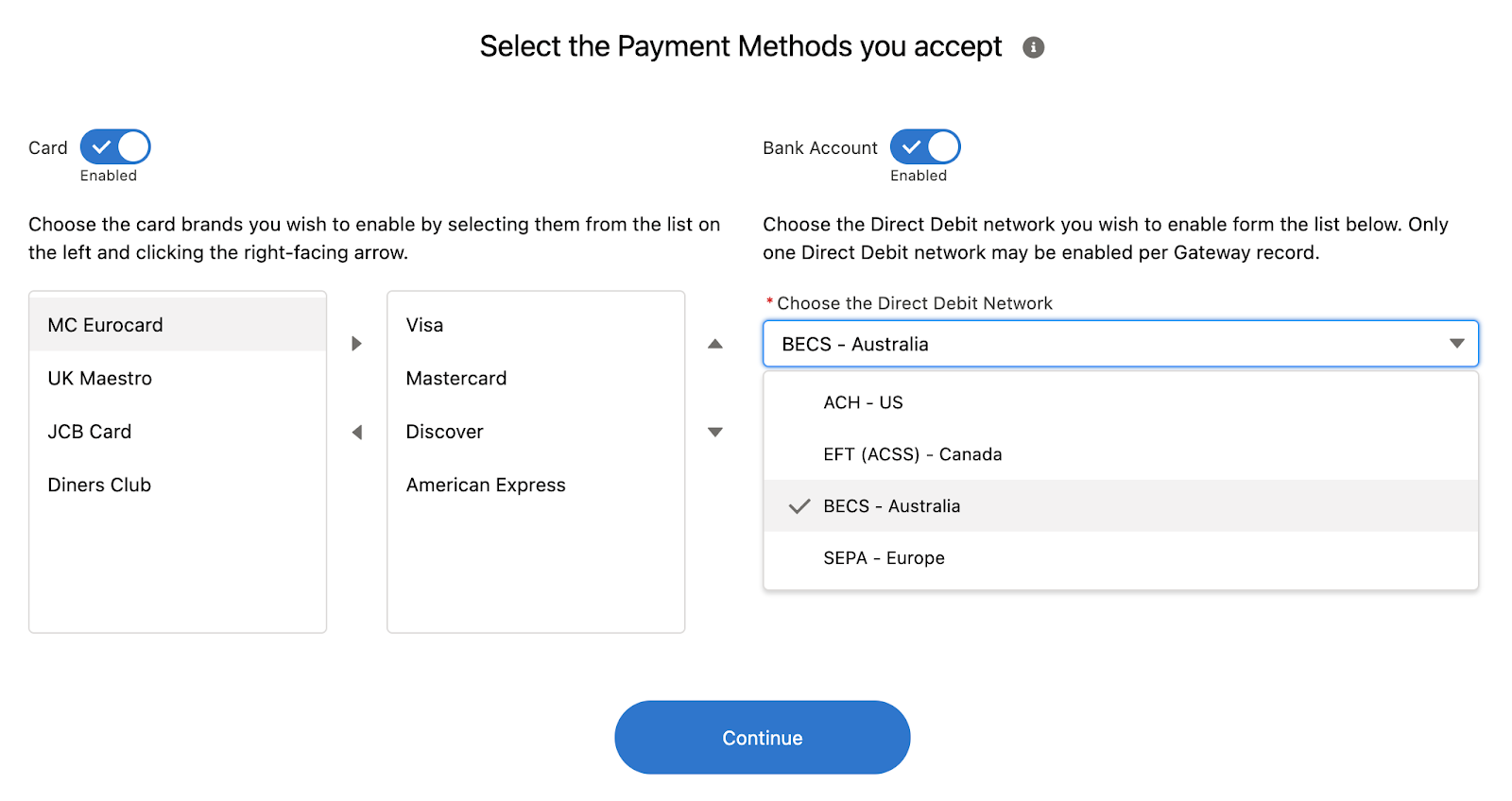Image resolution: width=1512 pixels, height=801 pixels.
Task: Open the Direct Debit Network dropdown
Action: (1120, 344)
